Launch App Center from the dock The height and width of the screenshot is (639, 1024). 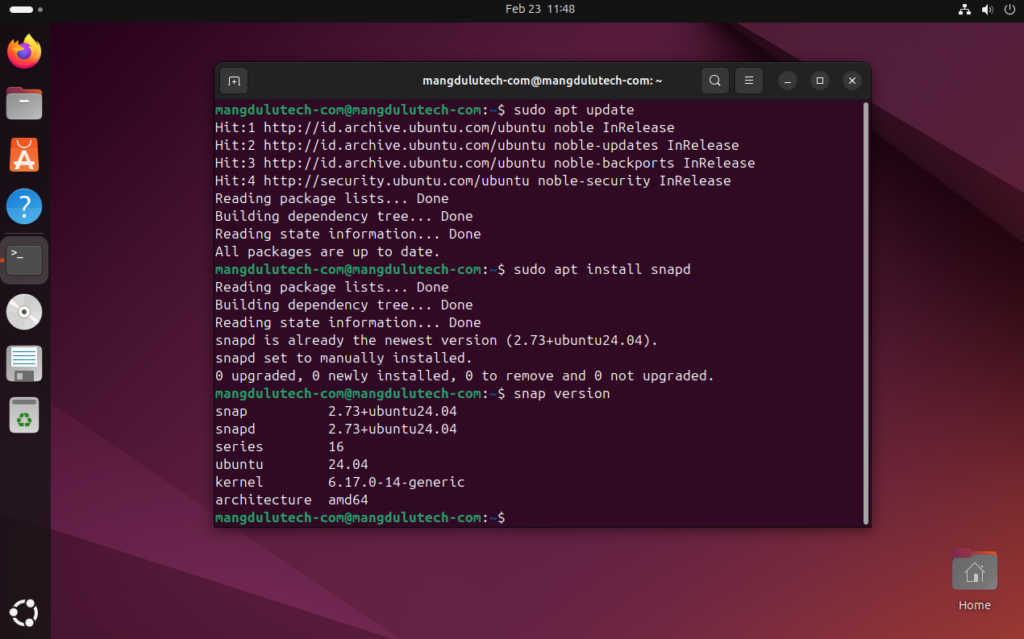tap(24, 154)
